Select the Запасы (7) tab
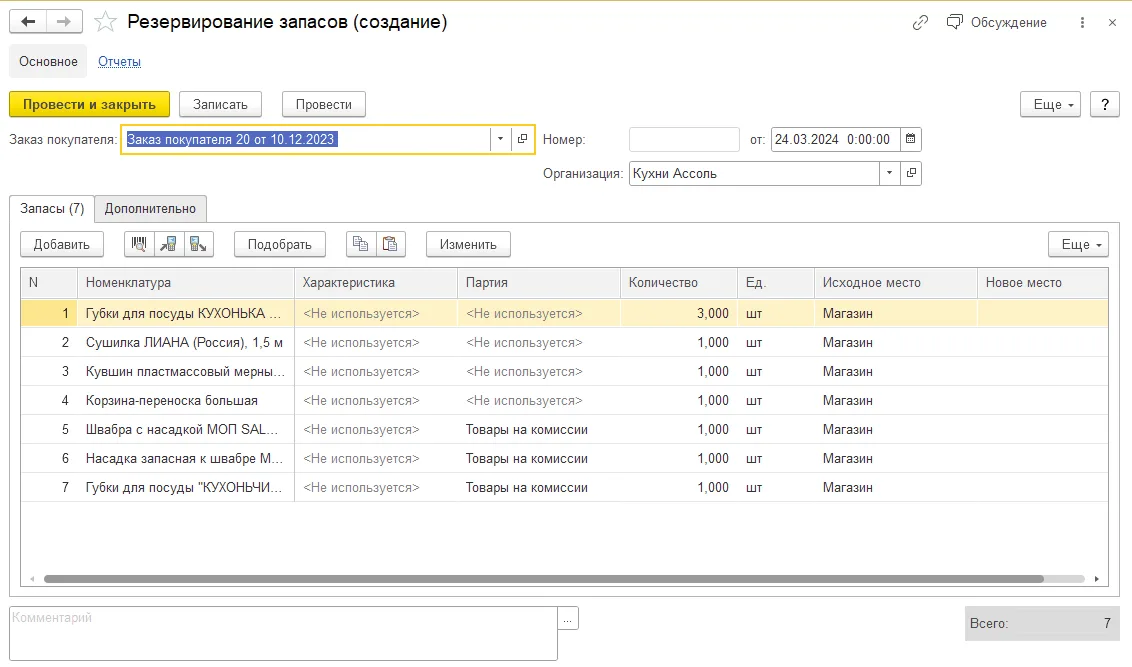The image size is (1132, 667). click(52, 209)
